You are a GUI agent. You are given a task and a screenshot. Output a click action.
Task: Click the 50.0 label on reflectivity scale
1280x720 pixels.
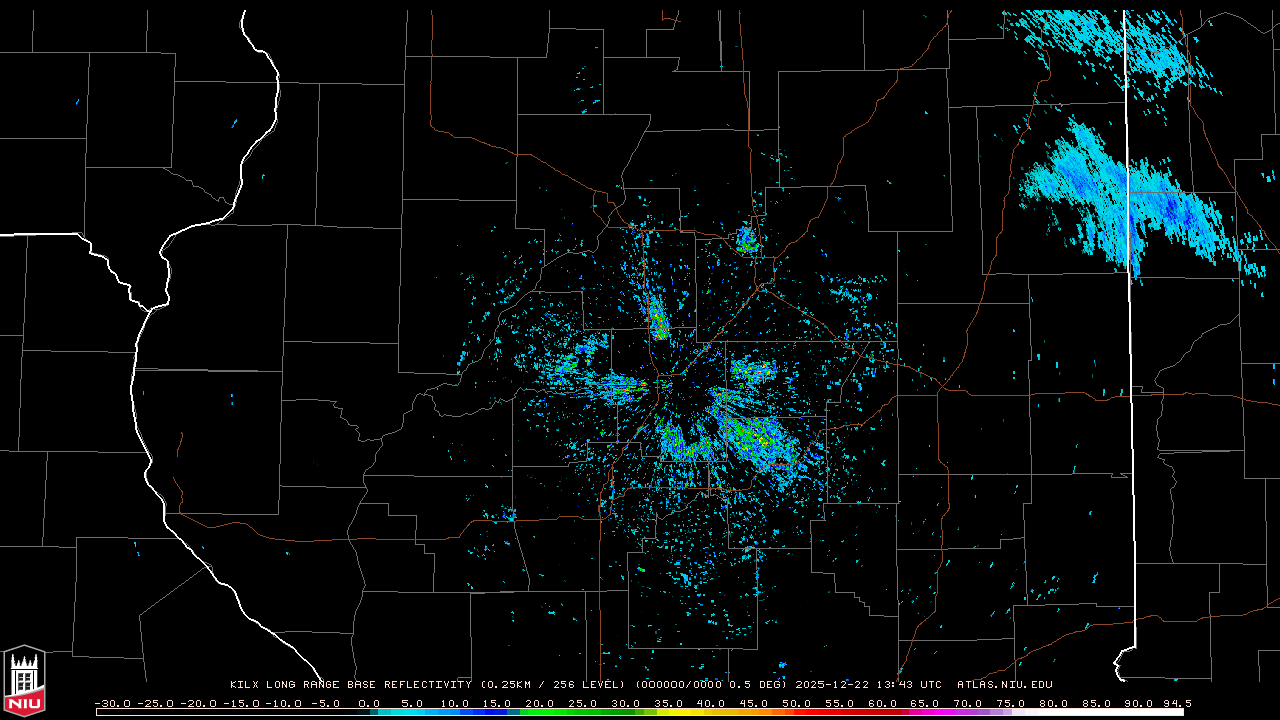coord(797,703)
